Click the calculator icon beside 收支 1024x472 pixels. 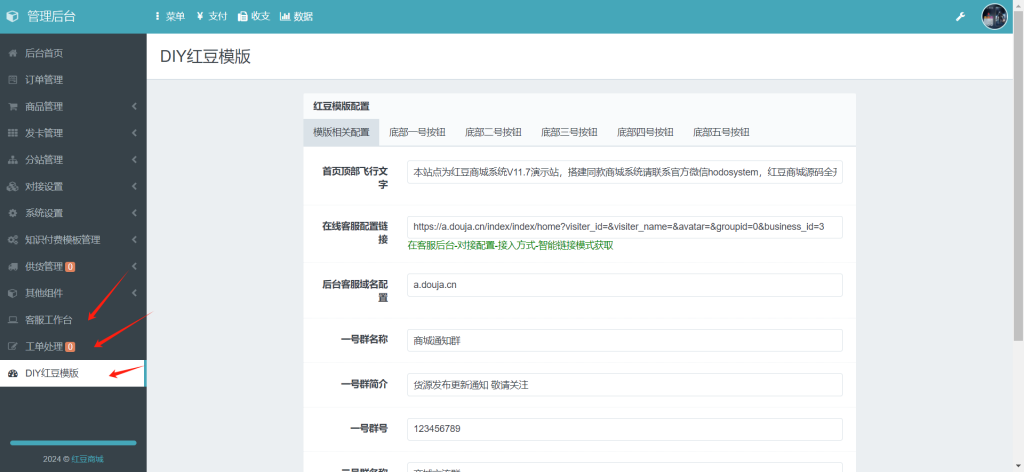pos(242,17)
